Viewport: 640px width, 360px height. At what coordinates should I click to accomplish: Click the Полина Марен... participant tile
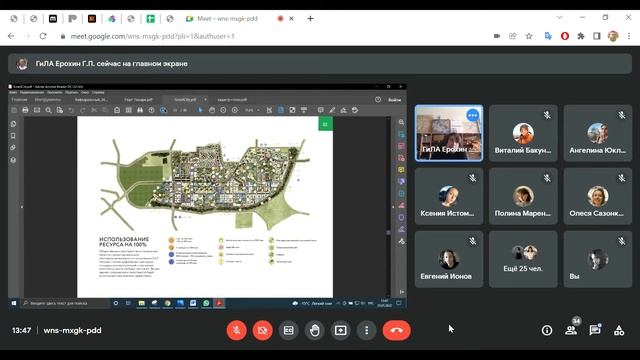(x=523, y=196)
